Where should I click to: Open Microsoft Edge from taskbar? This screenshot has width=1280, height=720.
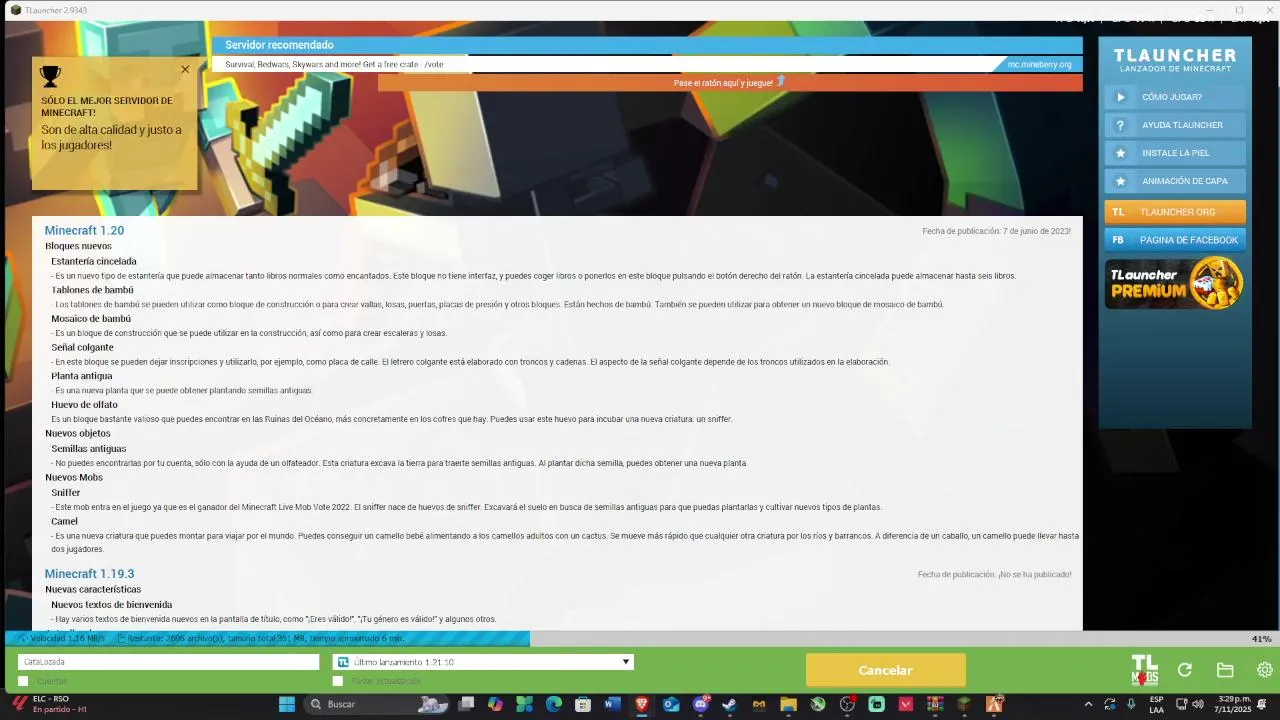click(554, 704)
